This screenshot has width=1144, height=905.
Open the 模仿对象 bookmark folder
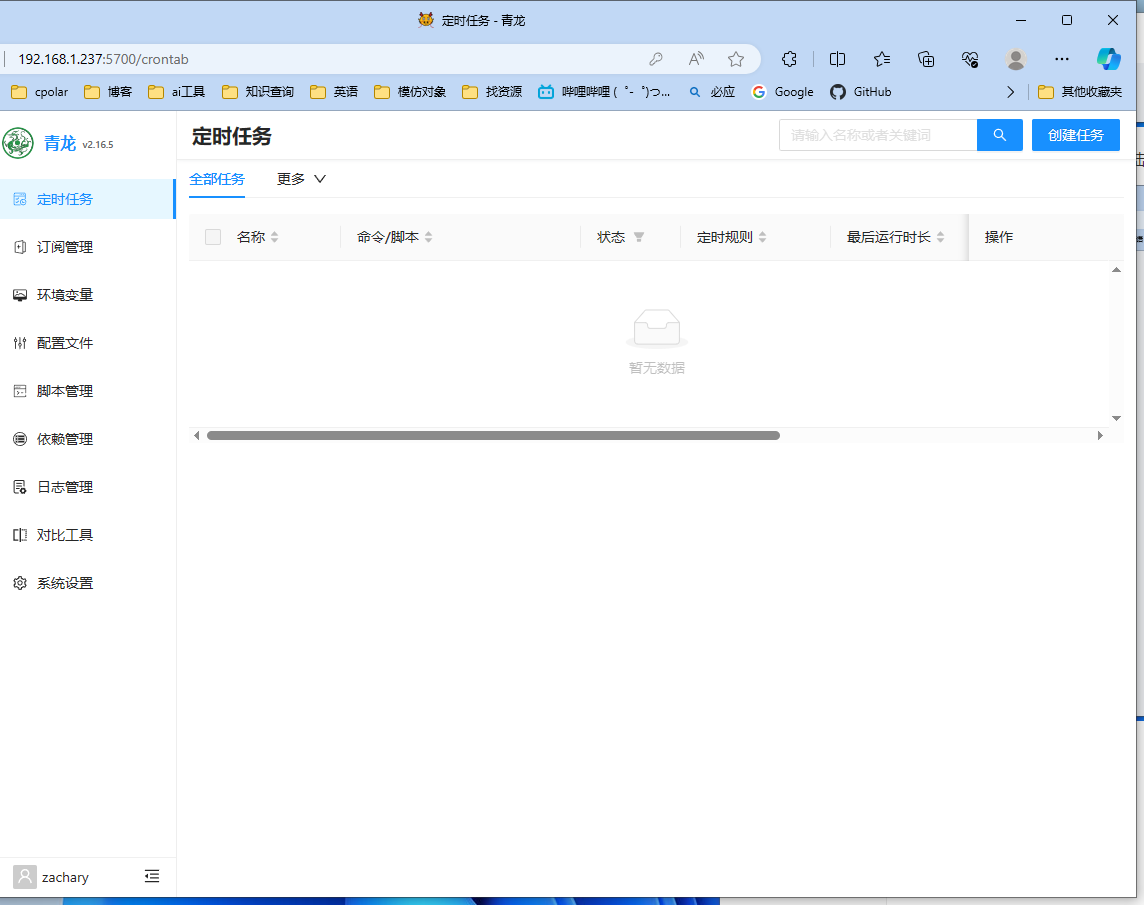pos(410,92)
